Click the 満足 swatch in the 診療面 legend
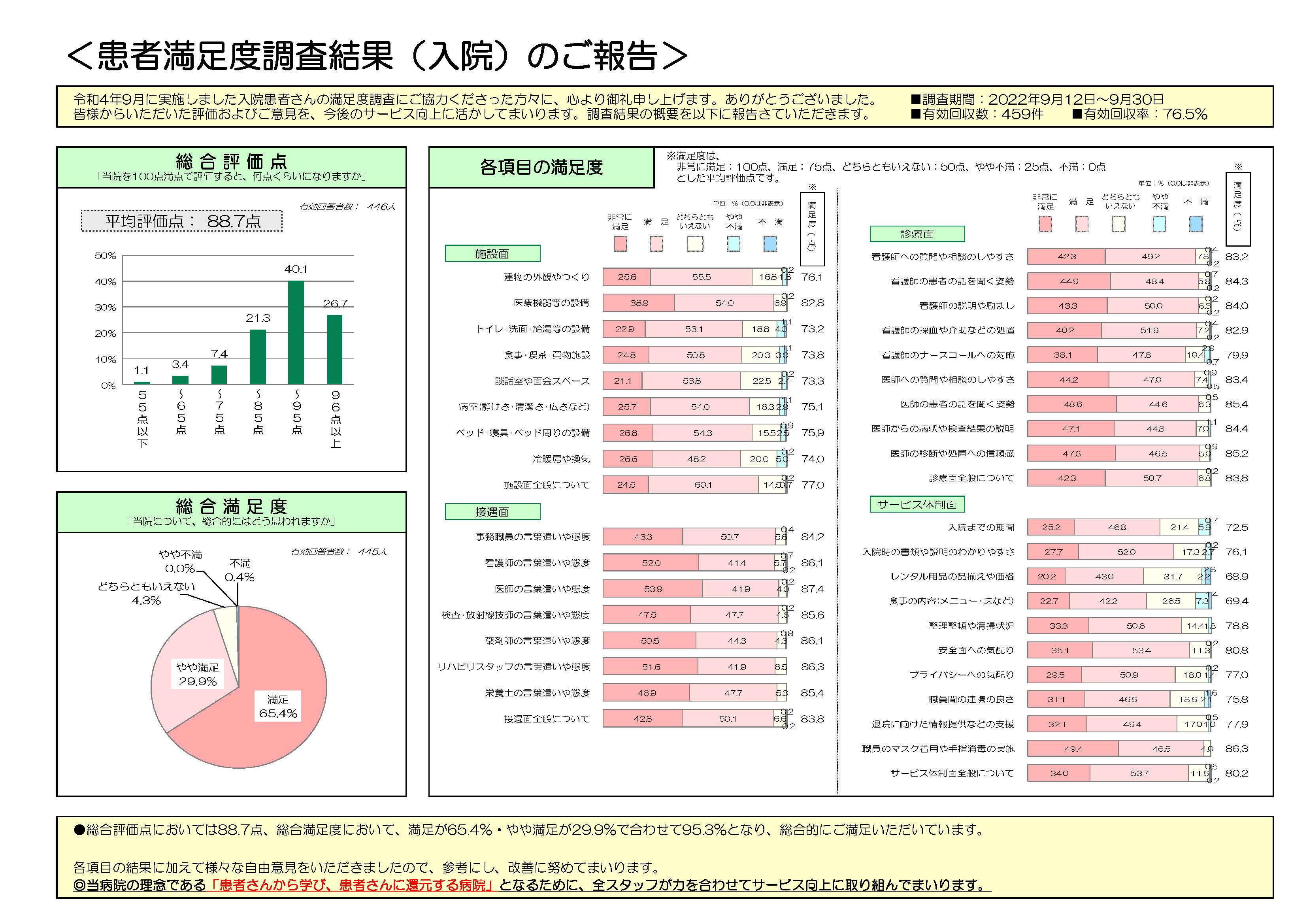This screenshot has height=924, width=1307. tap(1082, 224)
